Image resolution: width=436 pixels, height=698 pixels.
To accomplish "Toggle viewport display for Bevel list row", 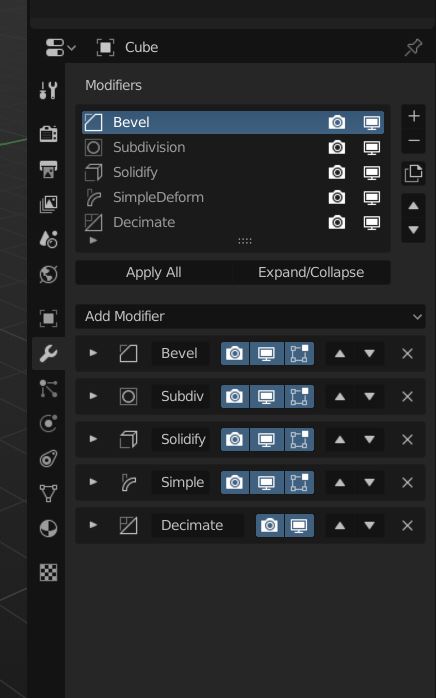I will click(371, 122).
